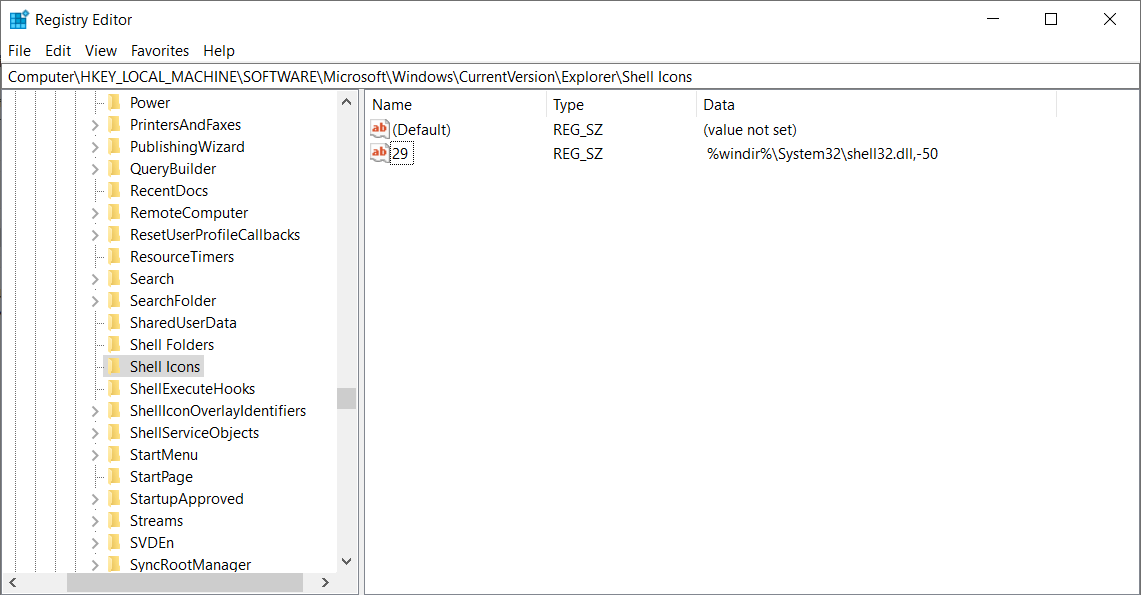The height and width of the screenshot is (595, 1141).
Task: Click the Shell Icons folder icon
Action: pos(114,367)
